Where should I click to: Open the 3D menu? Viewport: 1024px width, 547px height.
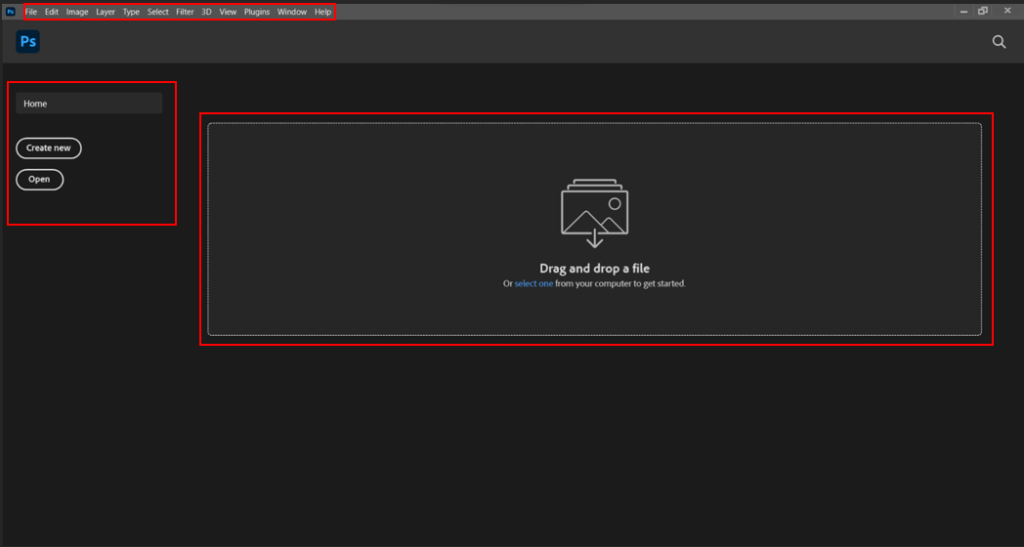click(x=206, y=12)
